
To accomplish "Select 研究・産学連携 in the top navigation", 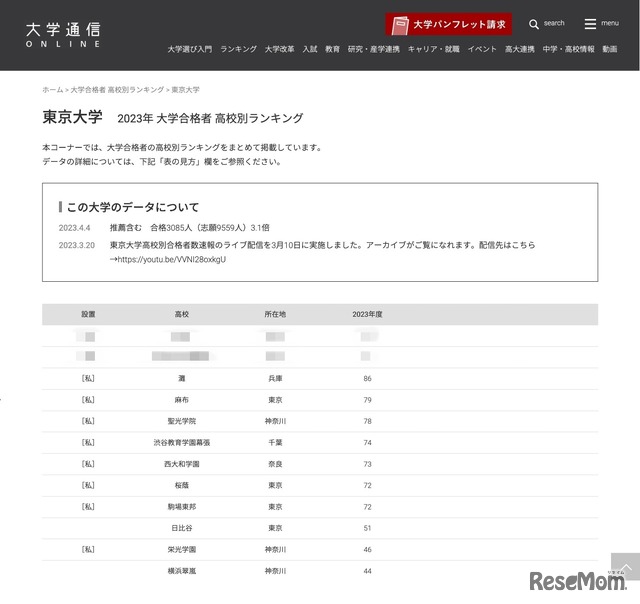I will 373,49.
